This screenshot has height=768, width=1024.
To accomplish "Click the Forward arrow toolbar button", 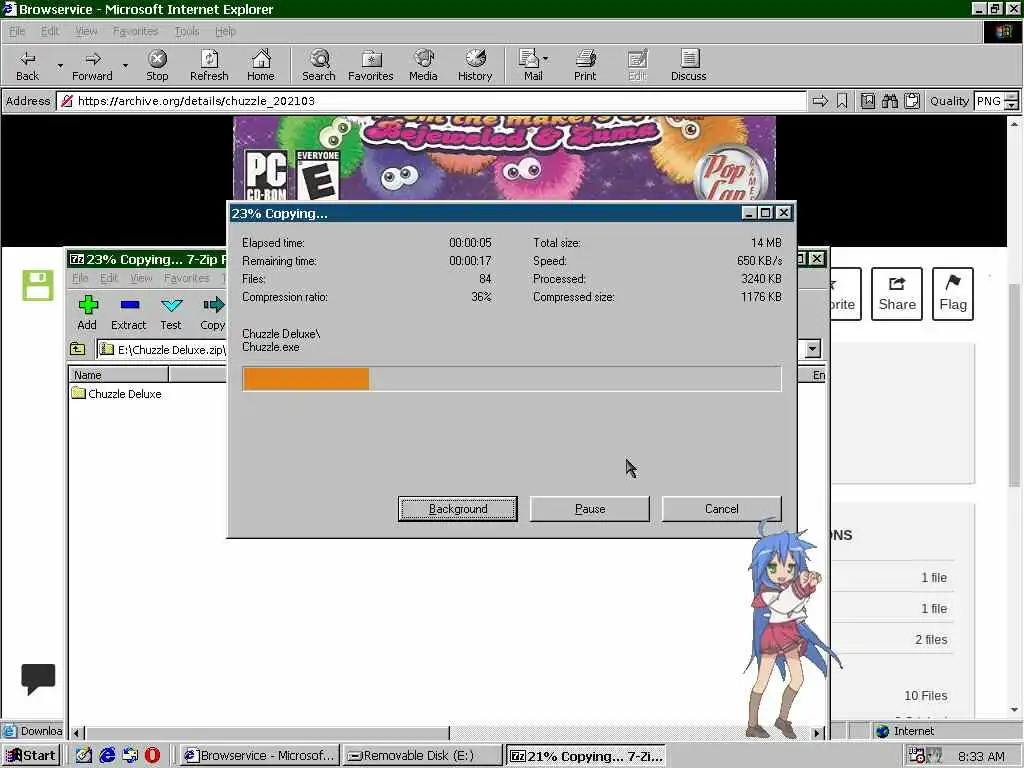I will (92, 65).
